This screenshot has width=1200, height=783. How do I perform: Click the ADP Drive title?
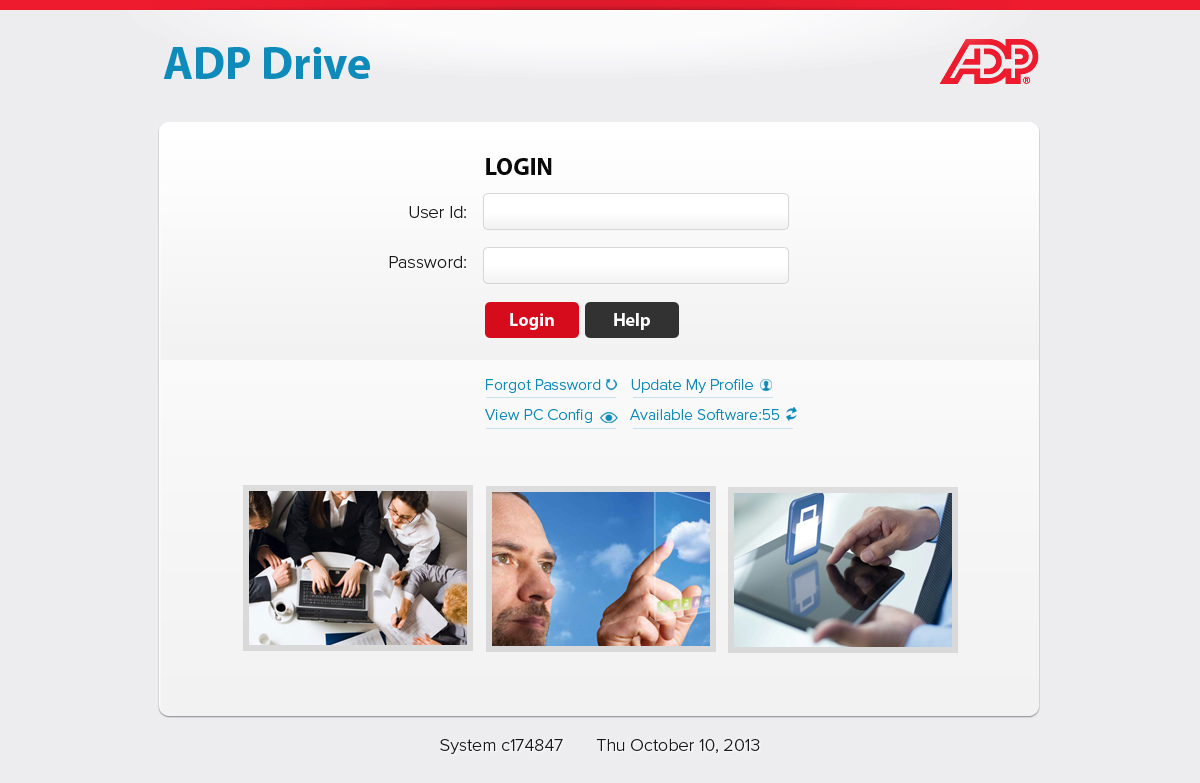tap(267, 64)
